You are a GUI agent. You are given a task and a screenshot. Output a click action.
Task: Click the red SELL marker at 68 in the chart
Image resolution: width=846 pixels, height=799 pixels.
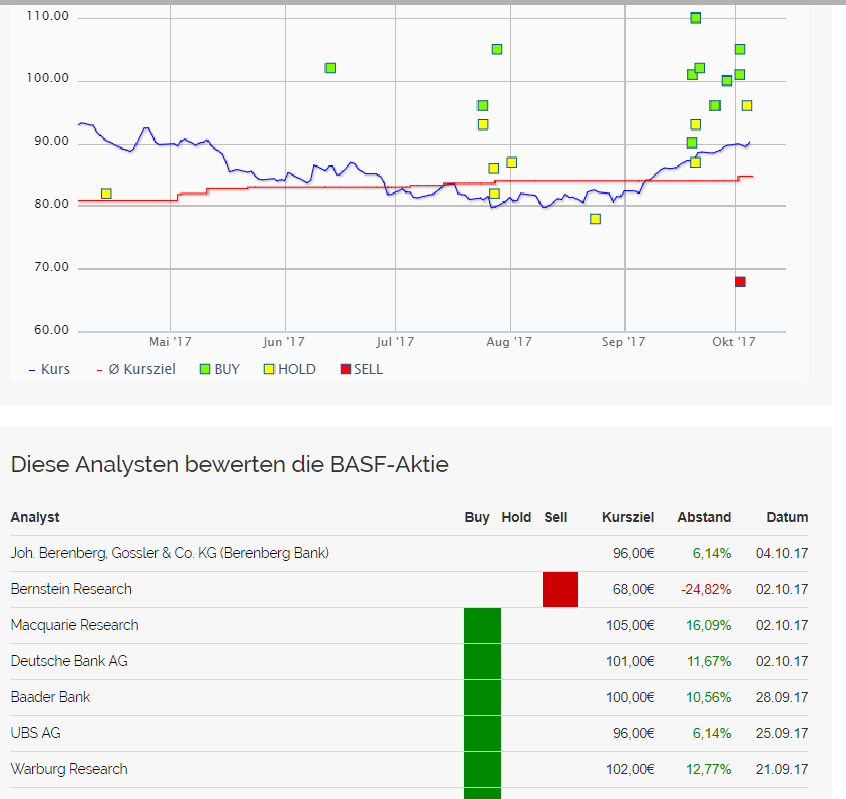tap(740, 282)
